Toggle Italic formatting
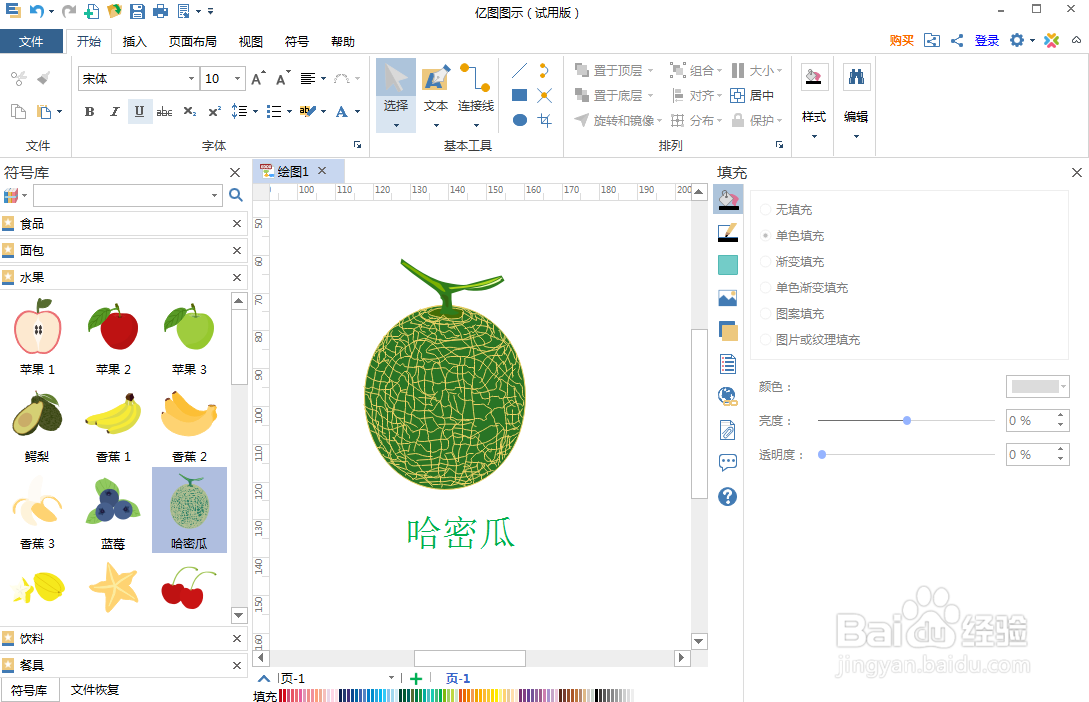Viewport: 1089px width, 702px height. click(x=115, y=111)
